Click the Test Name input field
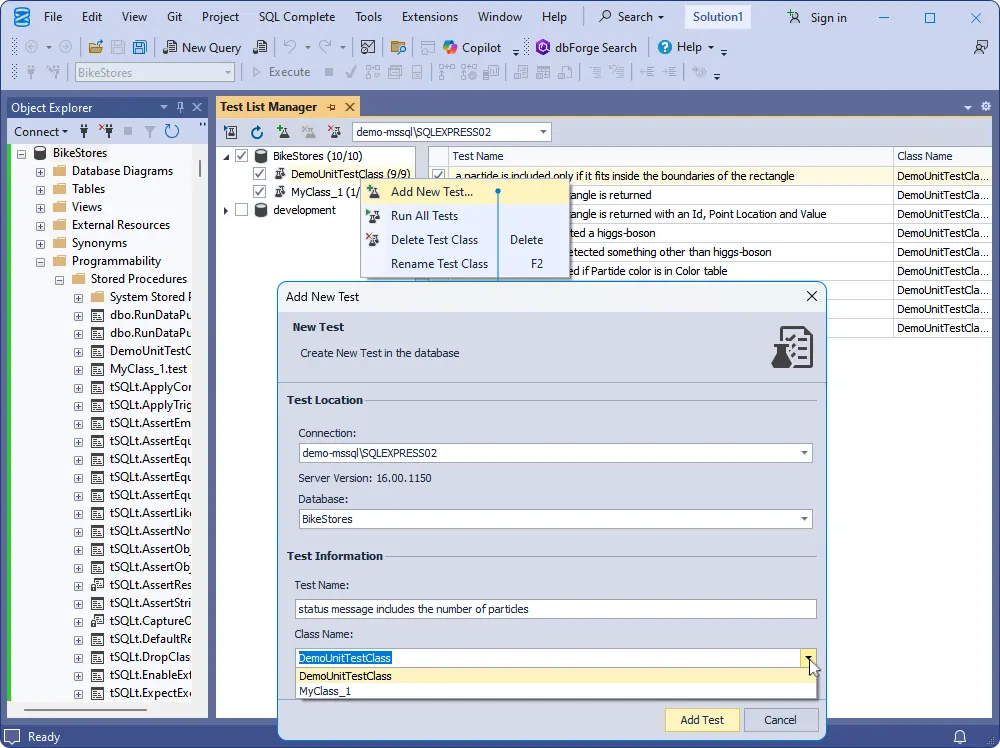The image size is (1000, 748). tap(555, 609)
